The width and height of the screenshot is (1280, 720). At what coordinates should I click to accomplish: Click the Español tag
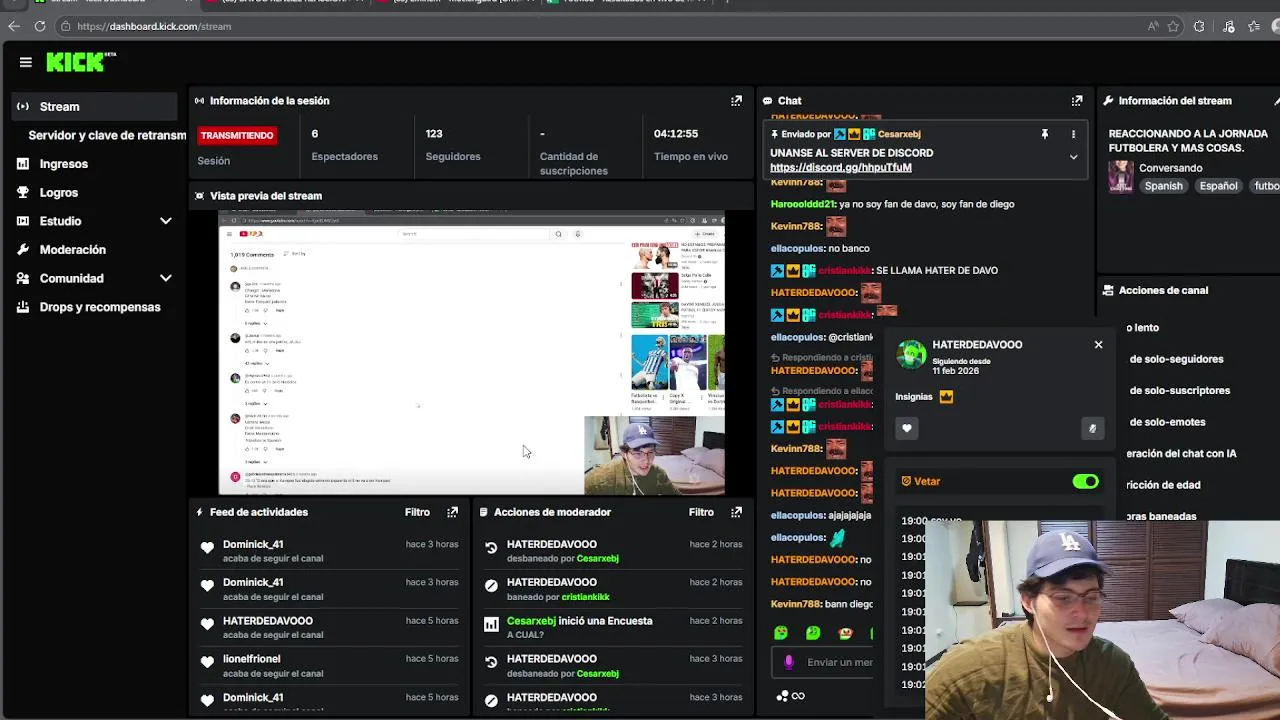pos(1218,186)
